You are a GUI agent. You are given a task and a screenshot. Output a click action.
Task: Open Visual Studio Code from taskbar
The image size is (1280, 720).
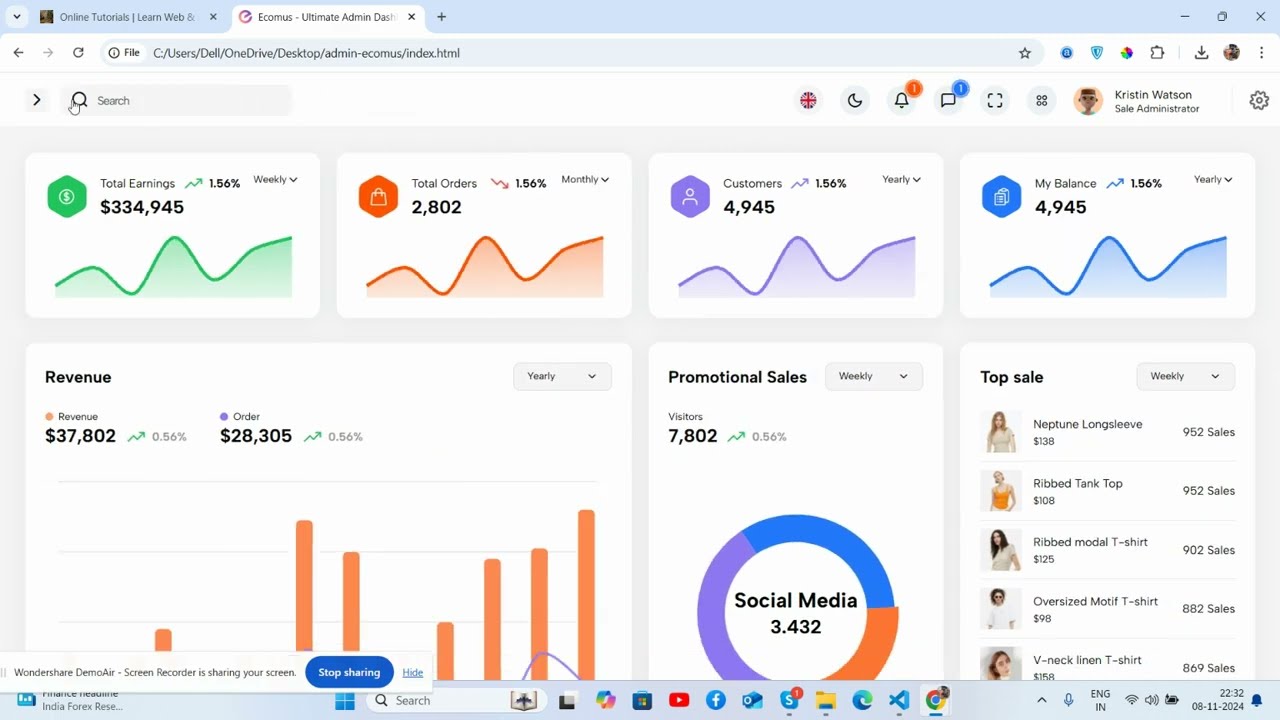coord(899,701)
